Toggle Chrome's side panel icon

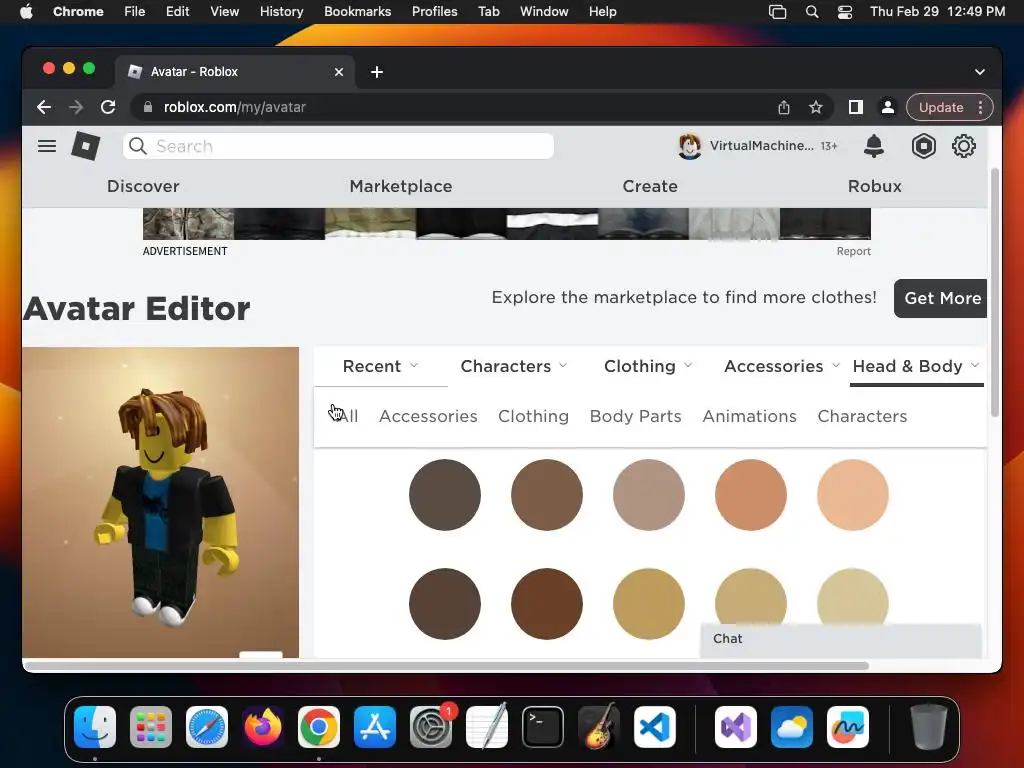click(856, 107)
